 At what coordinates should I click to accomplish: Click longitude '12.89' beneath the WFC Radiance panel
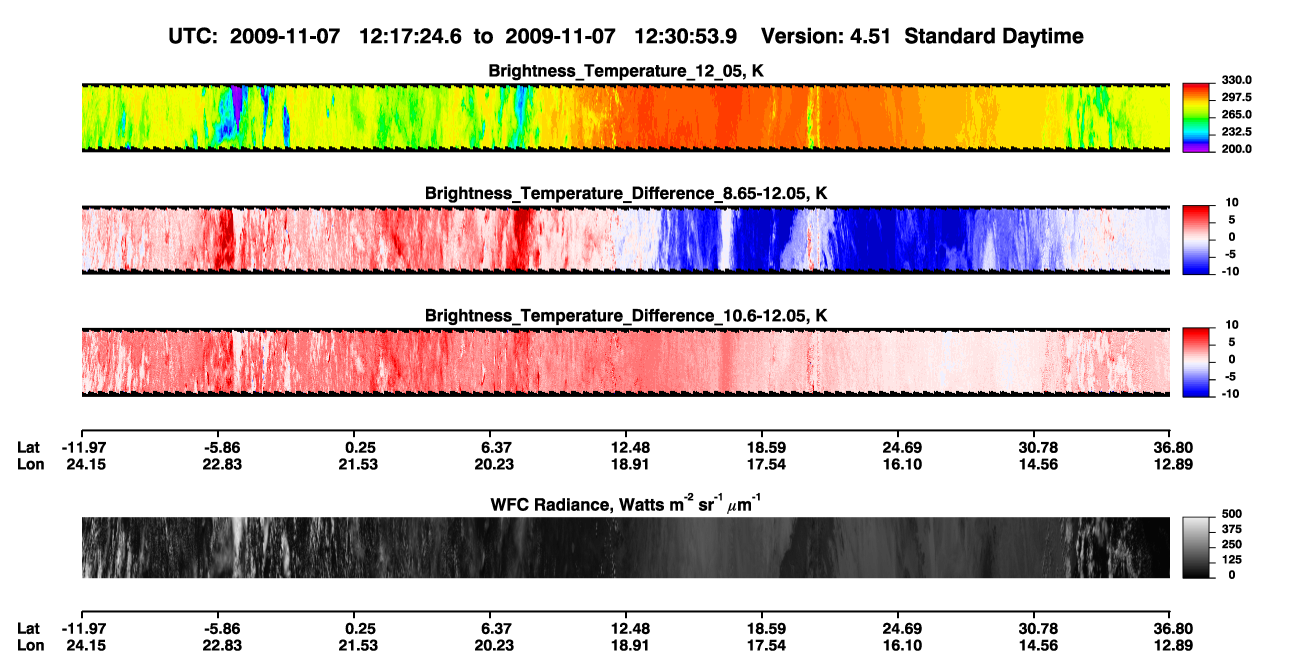coord(1170,645)
